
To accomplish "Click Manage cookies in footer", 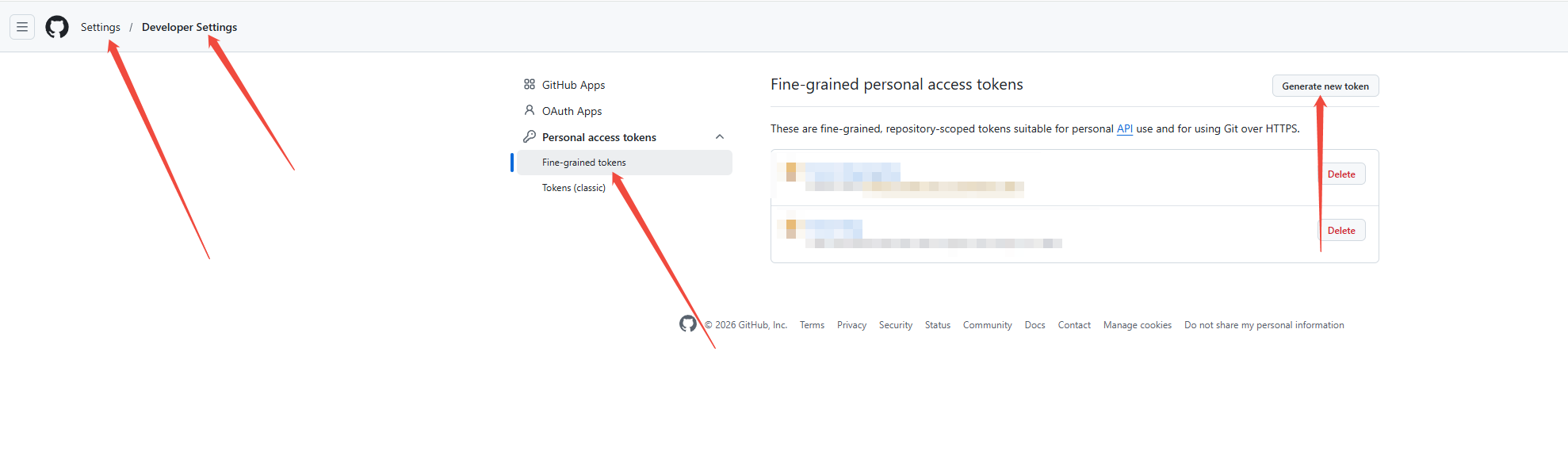I will [1137, 325].
